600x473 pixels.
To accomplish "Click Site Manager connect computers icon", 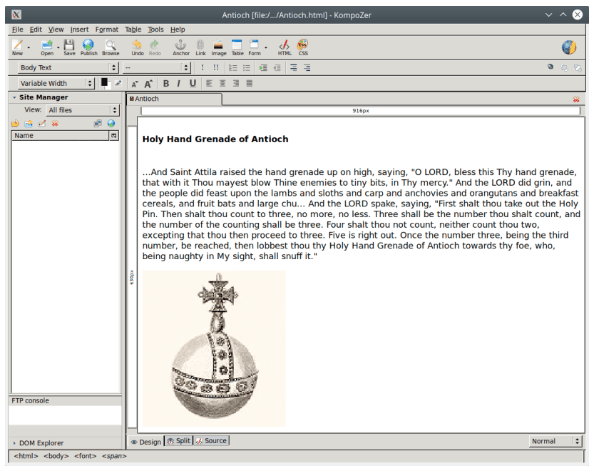I will [x=98, y=123].
